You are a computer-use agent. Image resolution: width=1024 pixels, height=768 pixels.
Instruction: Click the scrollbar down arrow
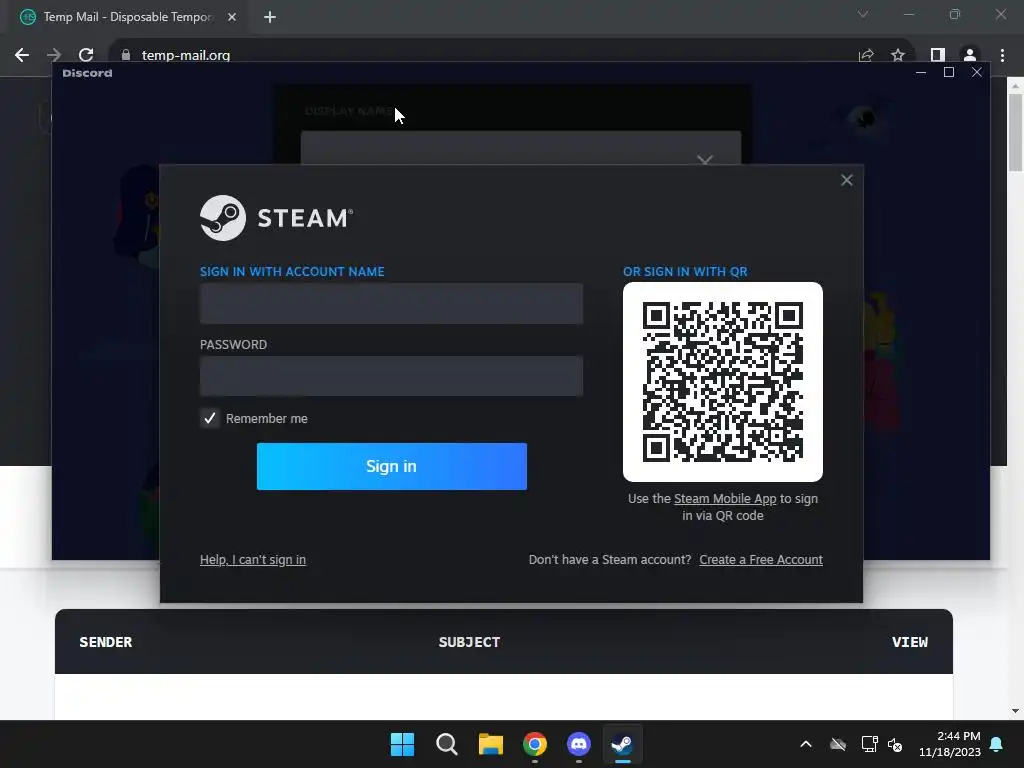click(1015, 711)
